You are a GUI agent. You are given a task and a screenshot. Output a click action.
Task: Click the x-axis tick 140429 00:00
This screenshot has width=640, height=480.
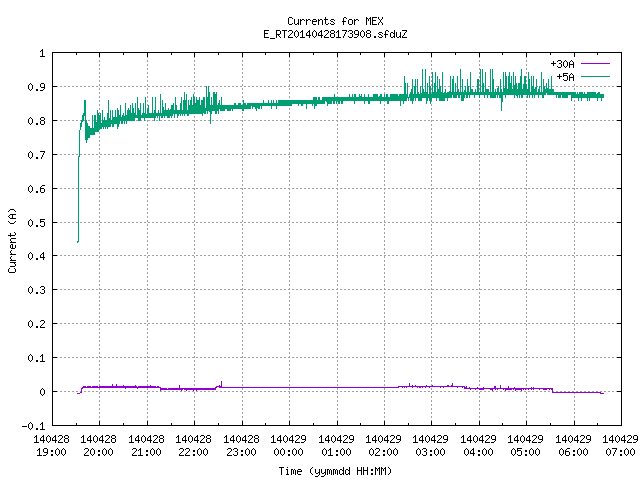point(288,445)
